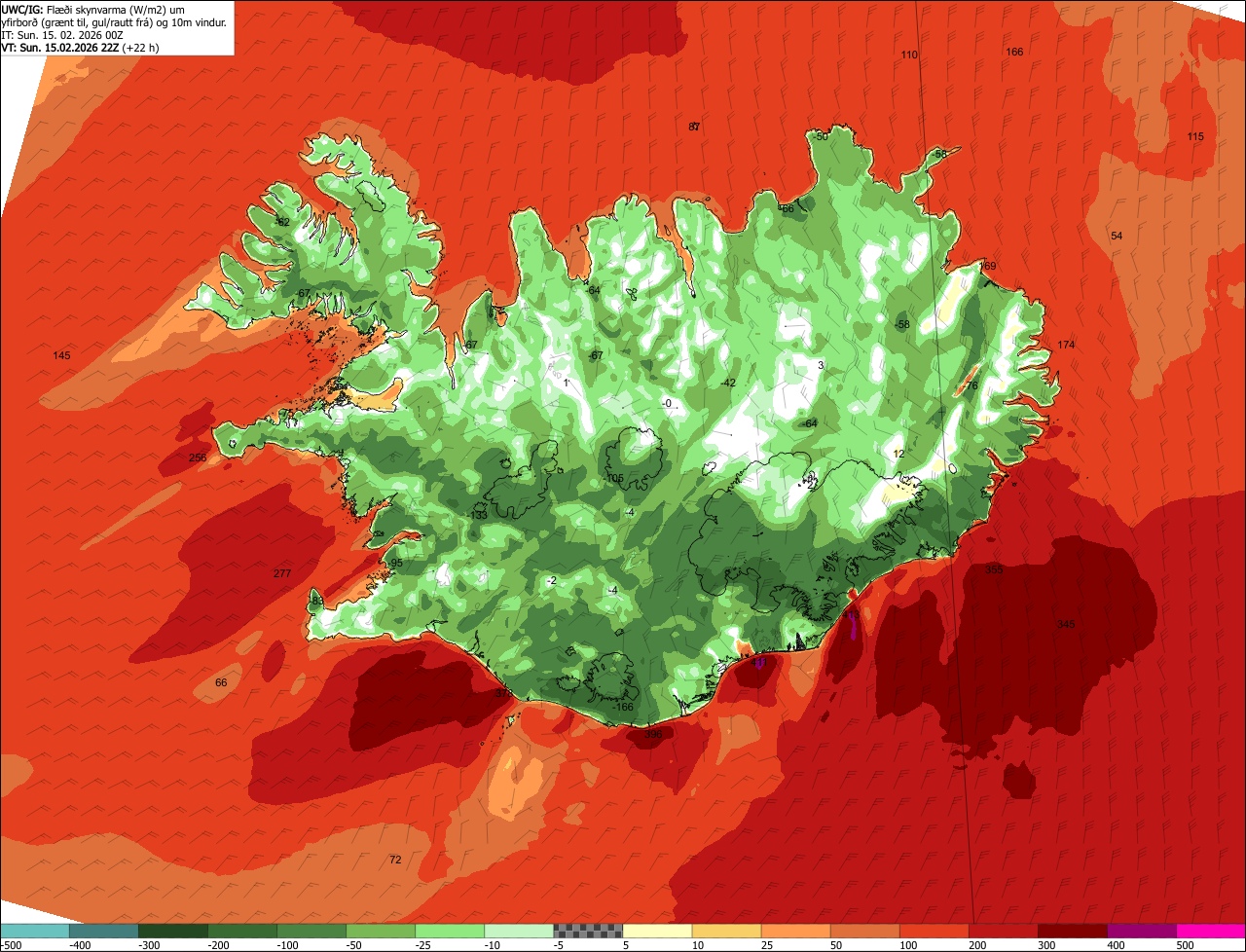Click the flux value 166 on the map
Screen dimensions: 1246x952
[x=1014, y=52]
